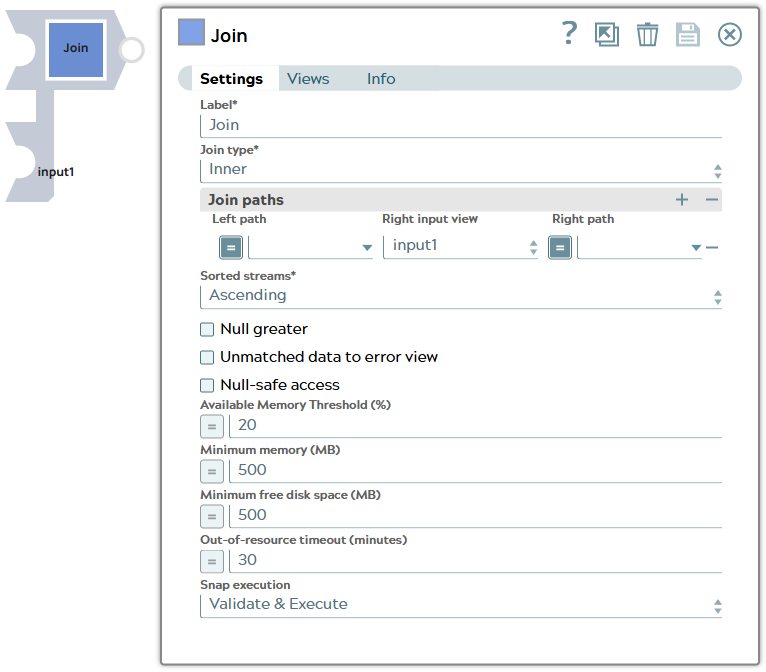
Task: Close the Join settings dialog
Action: (730, 34)
